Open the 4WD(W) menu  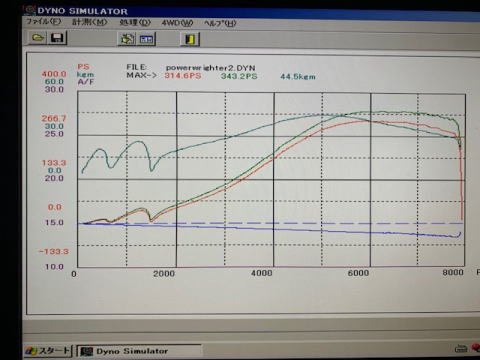[x=177, y=23]
